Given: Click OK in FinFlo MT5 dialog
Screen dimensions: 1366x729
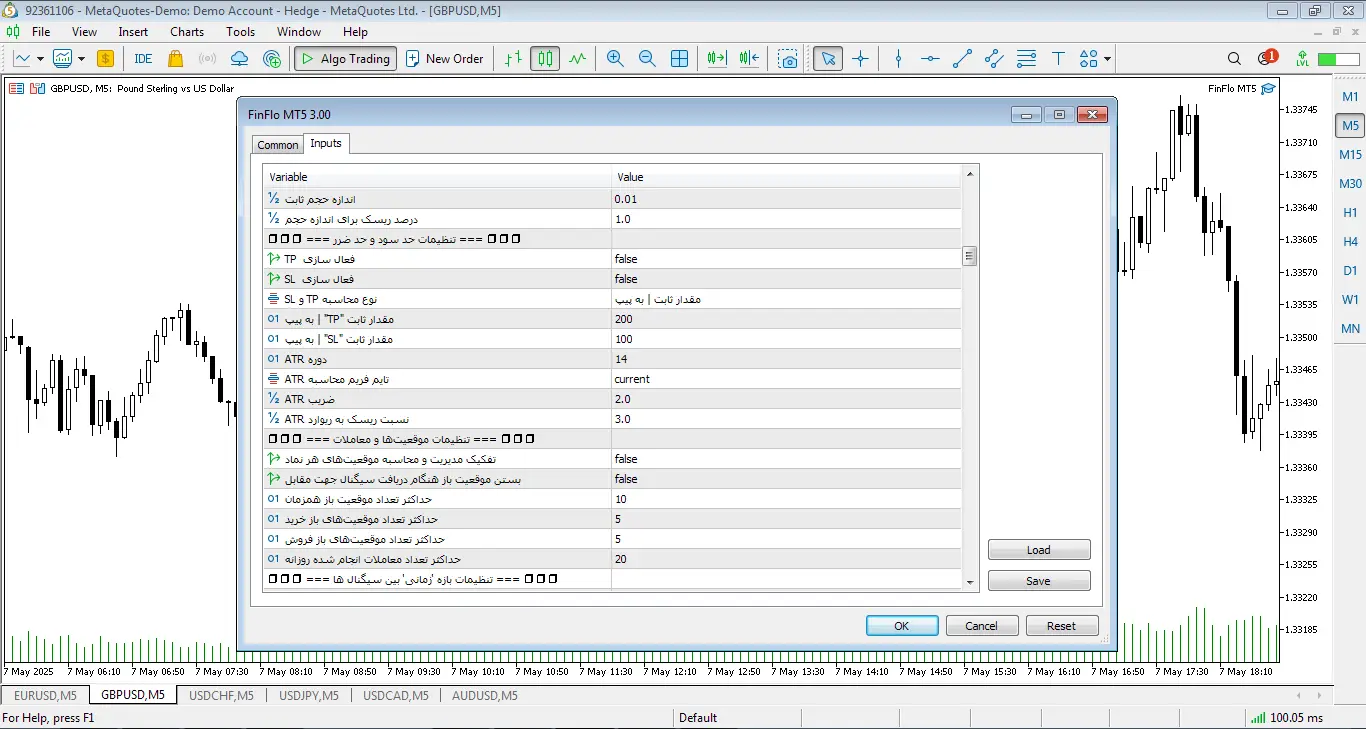Looking at the screenshot, I should coord(902,626).
